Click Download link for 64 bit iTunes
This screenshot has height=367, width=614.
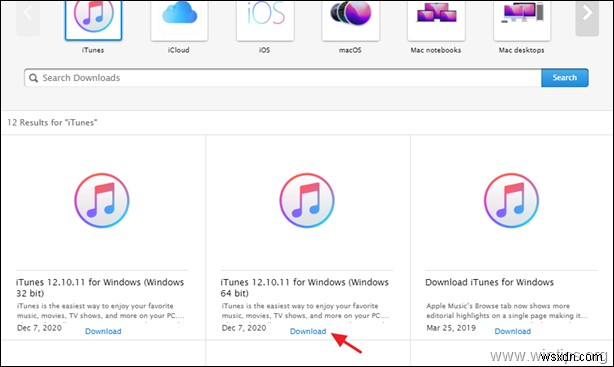coord(308,331)
